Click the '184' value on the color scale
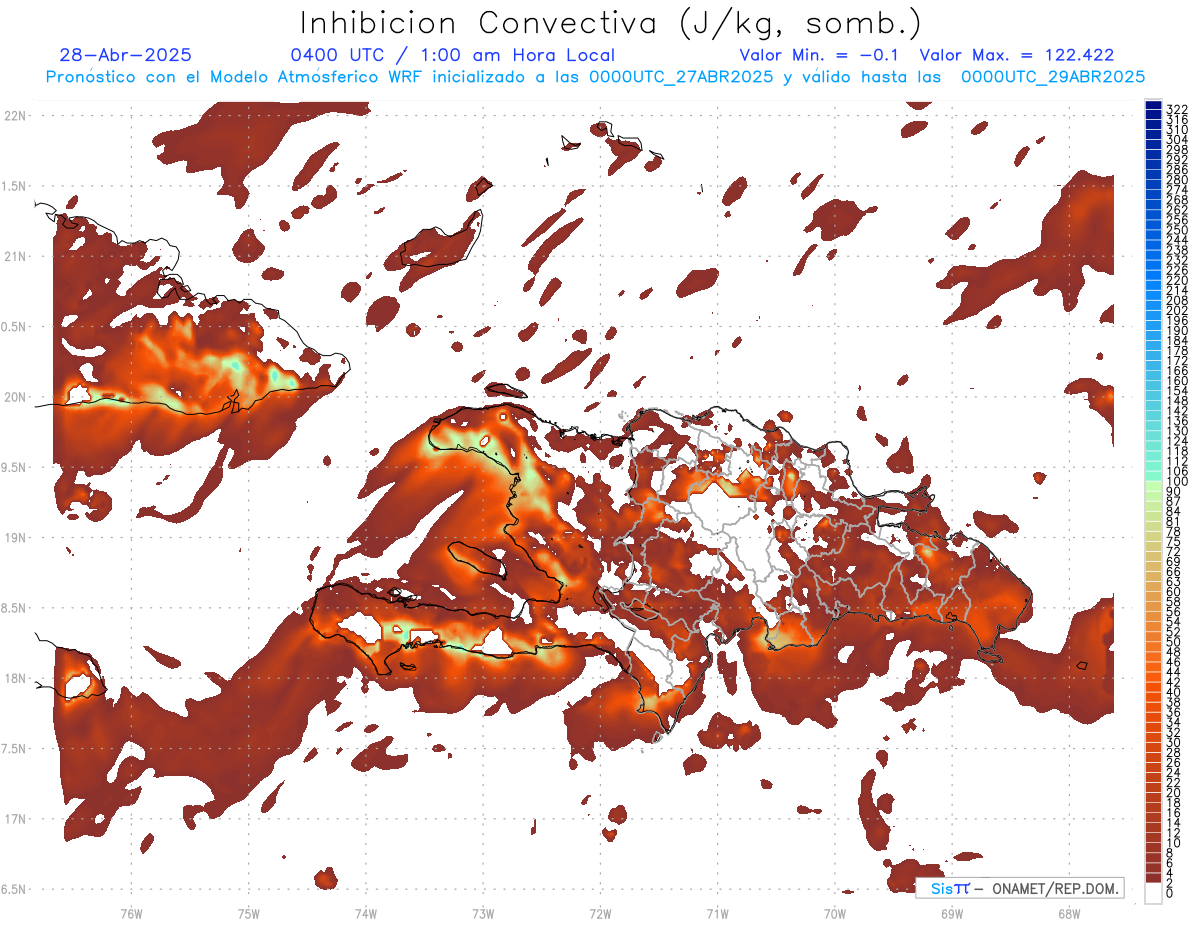Image resolution: width=1200 pixels, height=927 pixels. coord(1176,340)
